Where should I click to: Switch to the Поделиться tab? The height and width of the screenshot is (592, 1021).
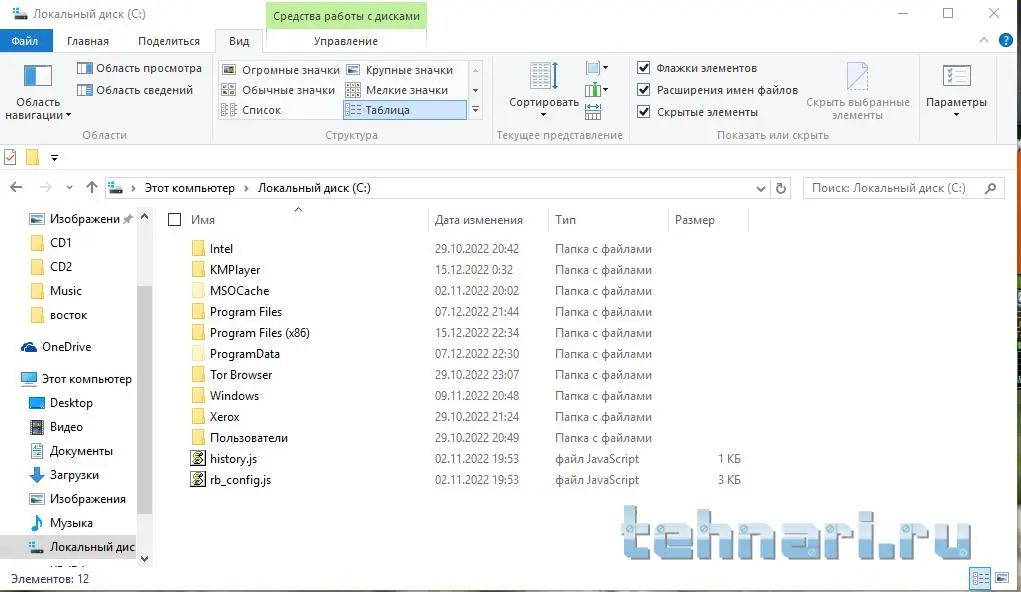169,41
